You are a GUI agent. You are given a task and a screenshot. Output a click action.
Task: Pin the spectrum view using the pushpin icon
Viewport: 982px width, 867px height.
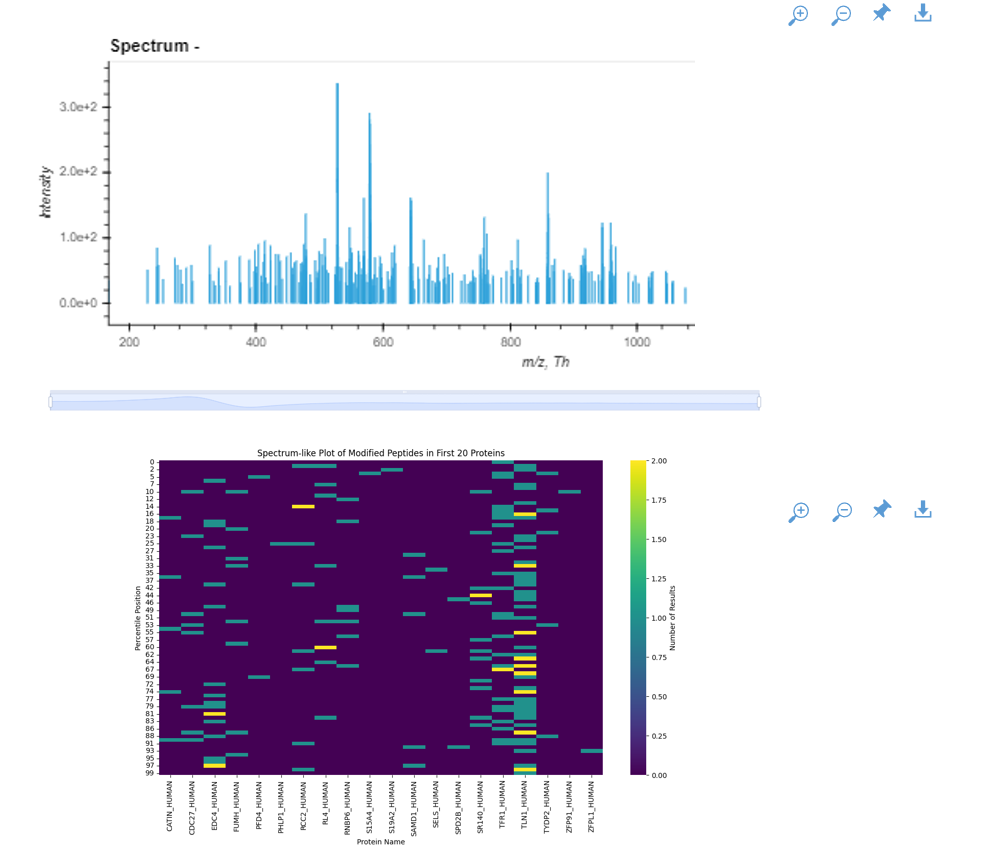coord(881,14)
